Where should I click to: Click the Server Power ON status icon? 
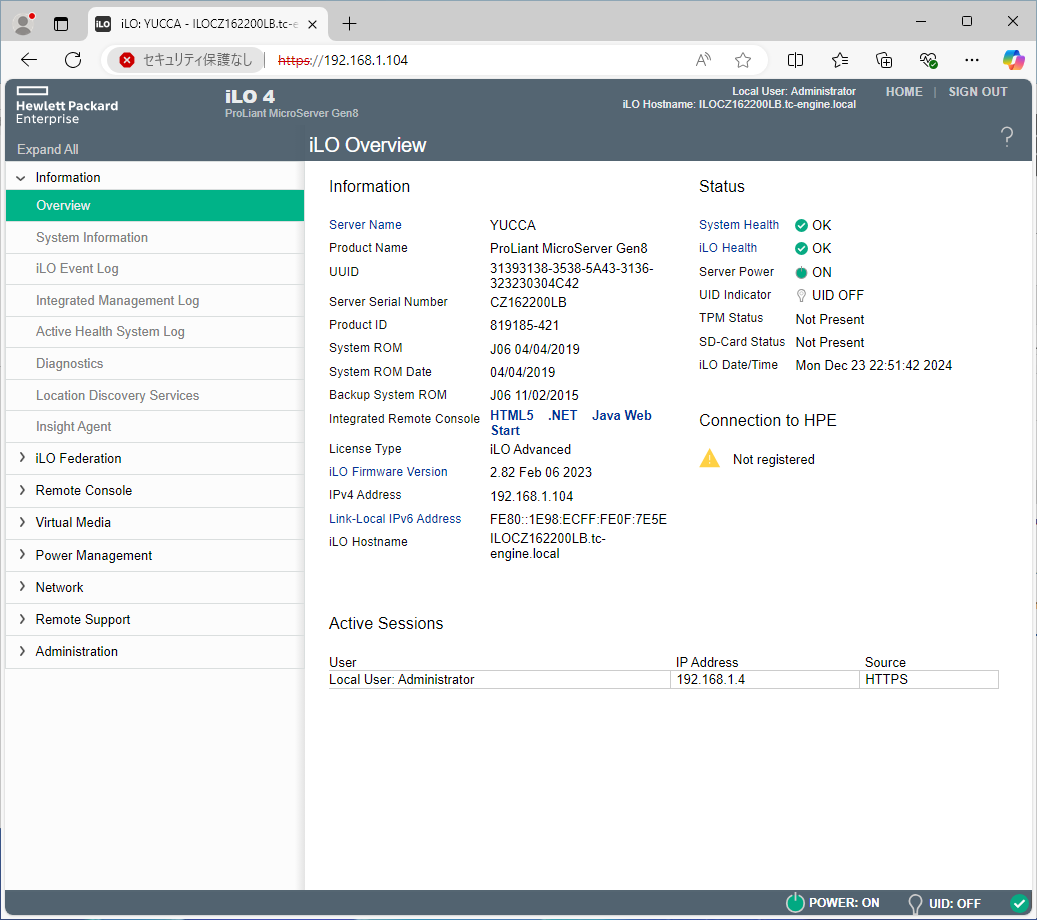(801, 272)
